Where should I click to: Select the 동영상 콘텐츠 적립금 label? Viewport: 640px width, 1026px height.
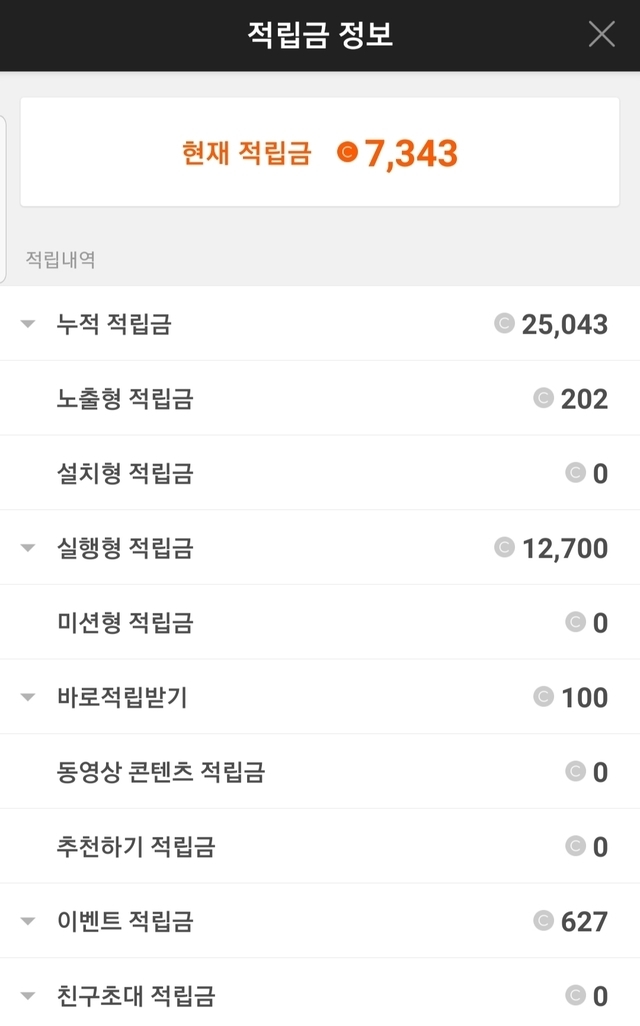pos(161,772)
